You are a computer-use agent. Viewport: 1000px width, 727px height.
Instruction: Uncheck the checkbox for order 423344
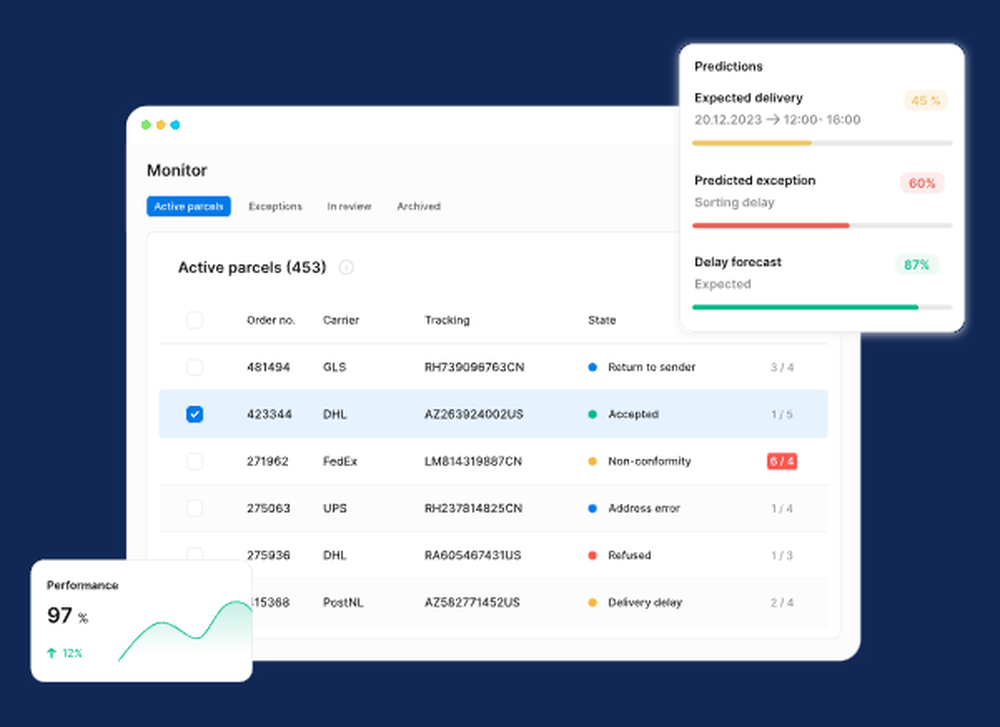(x=195, y=414)
